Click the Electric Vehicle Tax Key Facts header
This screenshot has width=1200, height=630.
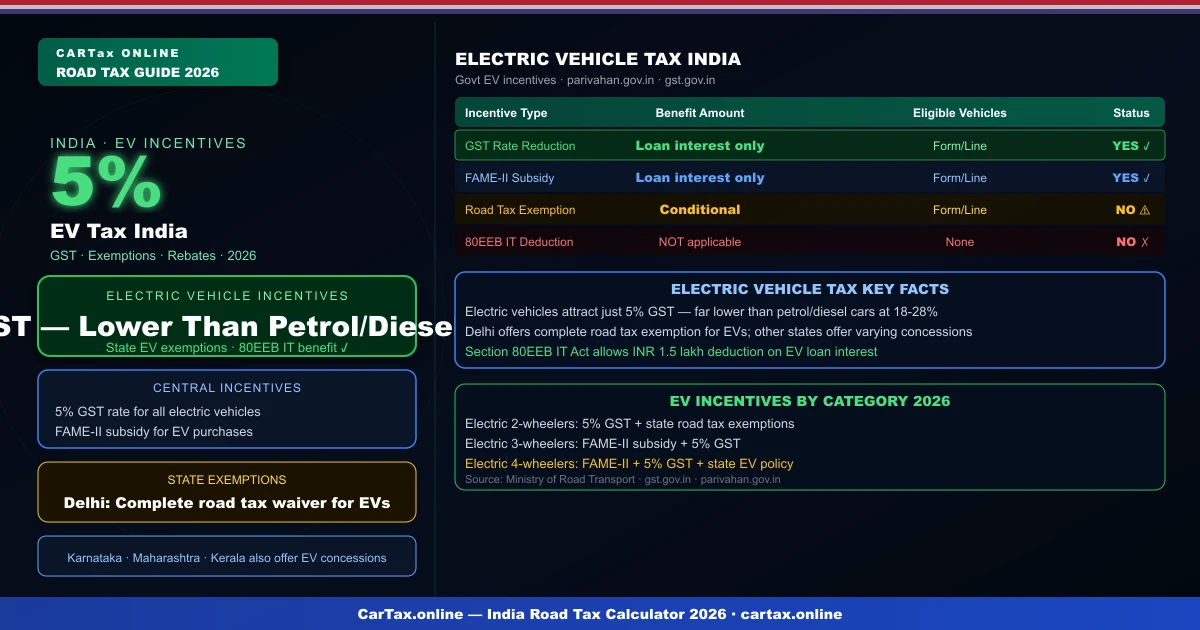click(x=810, y=289)
